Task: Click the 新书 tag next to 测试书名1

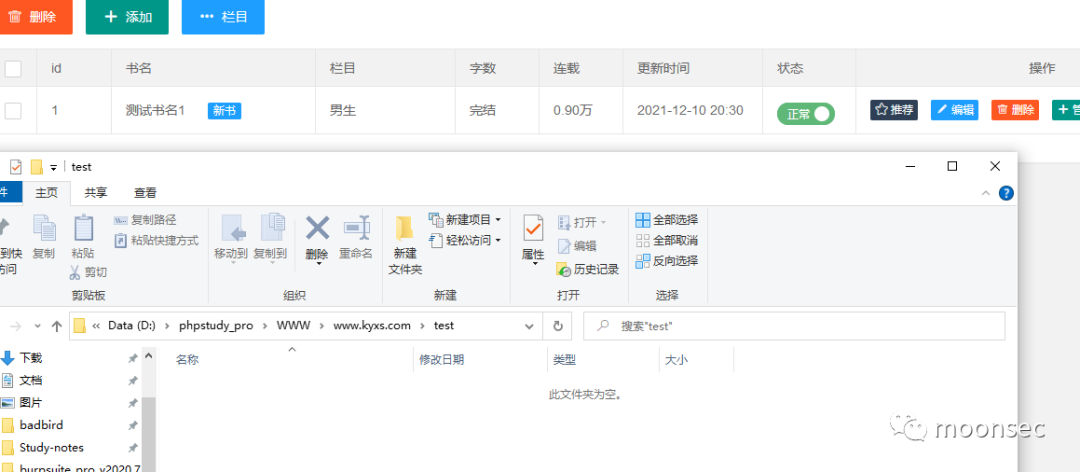Action: pyautogui.click(x=225, y=110)
